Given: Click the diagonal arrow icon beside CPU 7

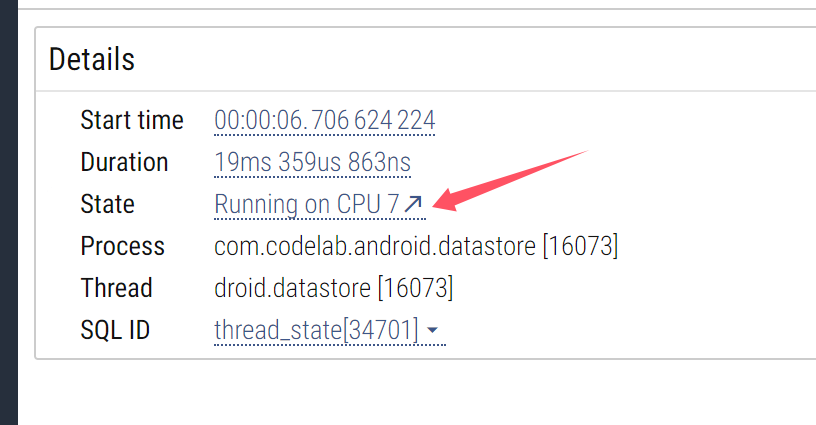Looking at the screenshot, I should [x=413, y=203].
